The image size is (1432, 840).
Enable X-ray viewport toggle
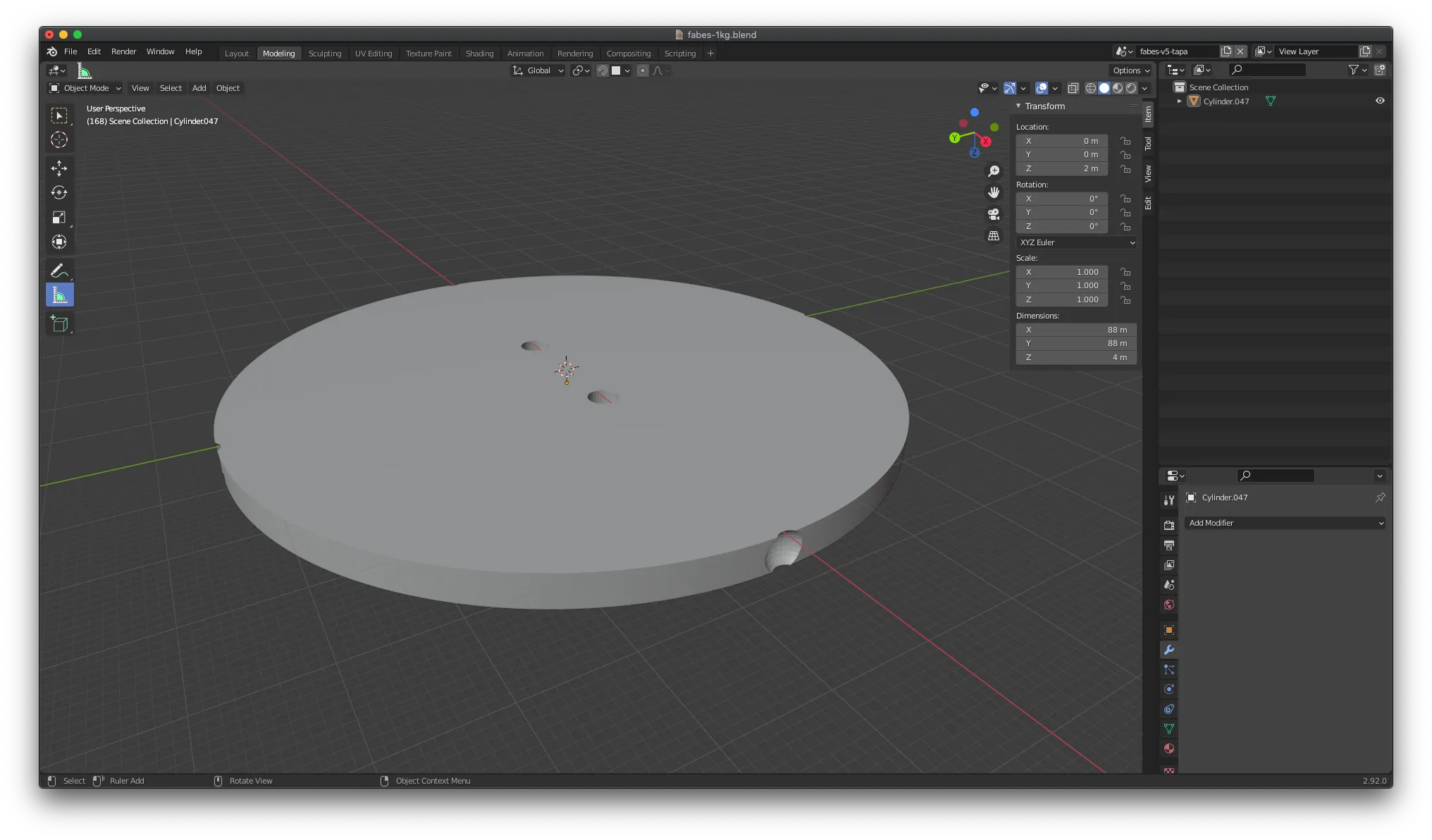(x=1073, y=88)
